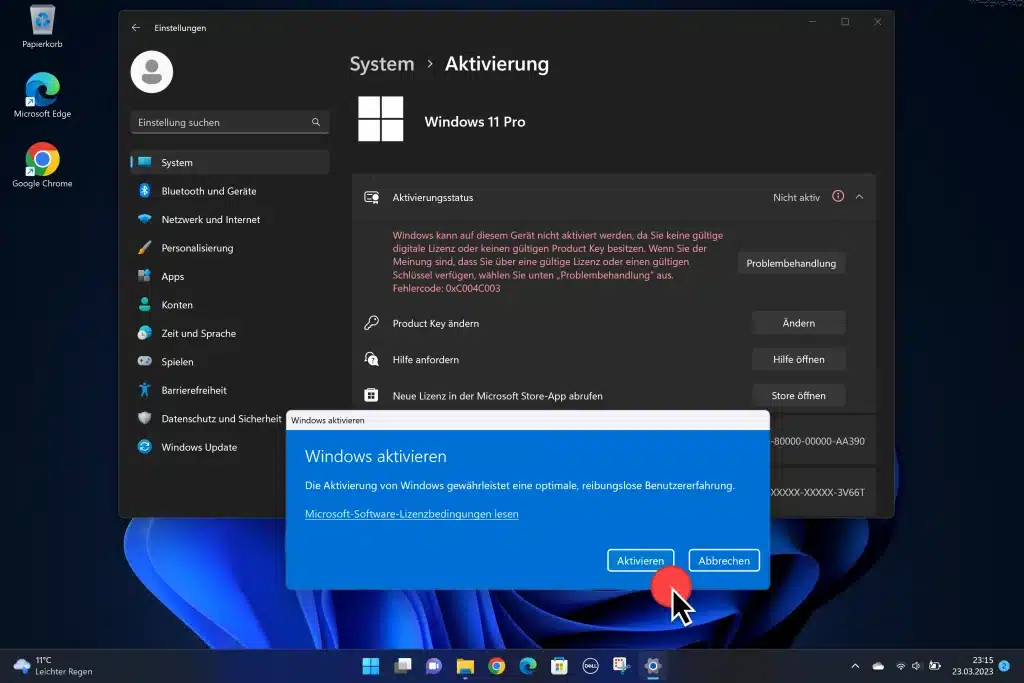Open Microsoft Edge from the taskbar
Image resolution: width=1024 pixels, height=683 pixels.
528,666
